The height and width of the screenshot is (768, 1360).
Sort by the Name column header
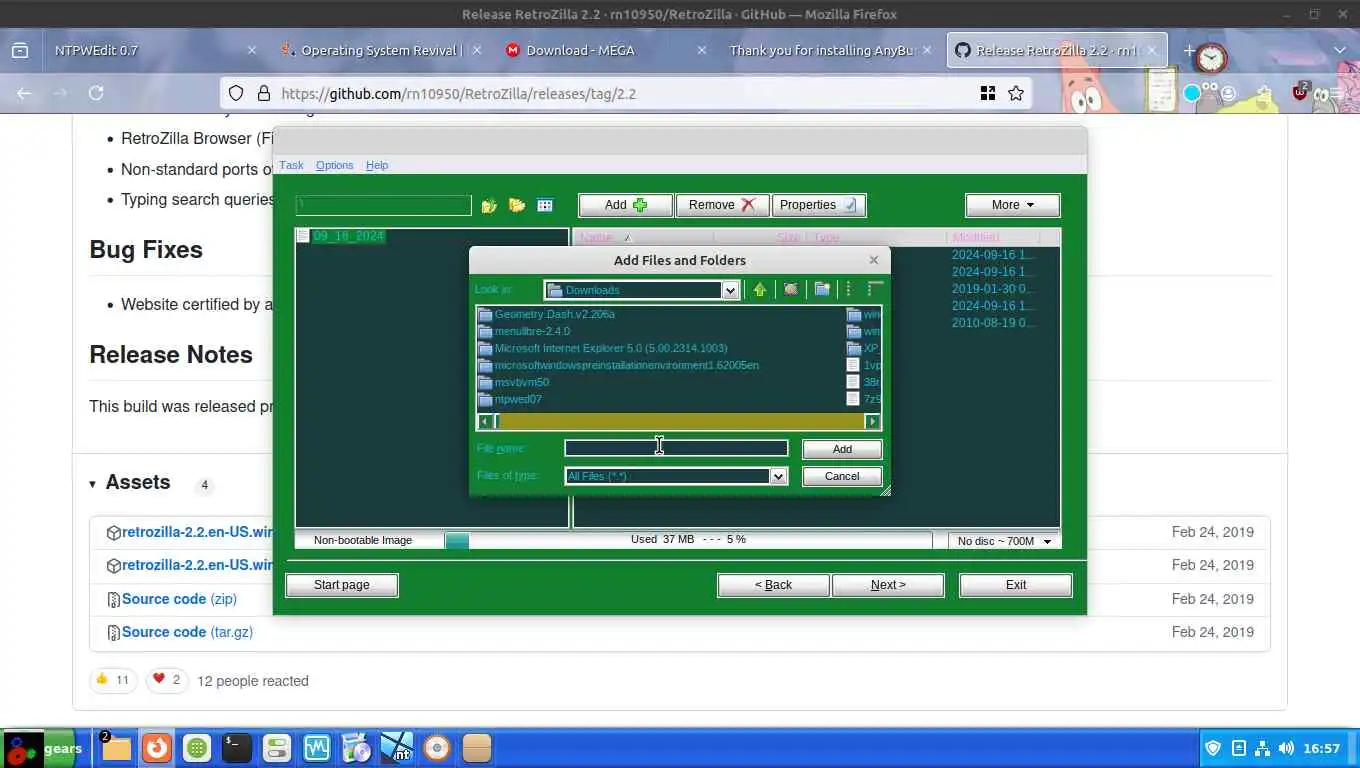tap(597, 237)
